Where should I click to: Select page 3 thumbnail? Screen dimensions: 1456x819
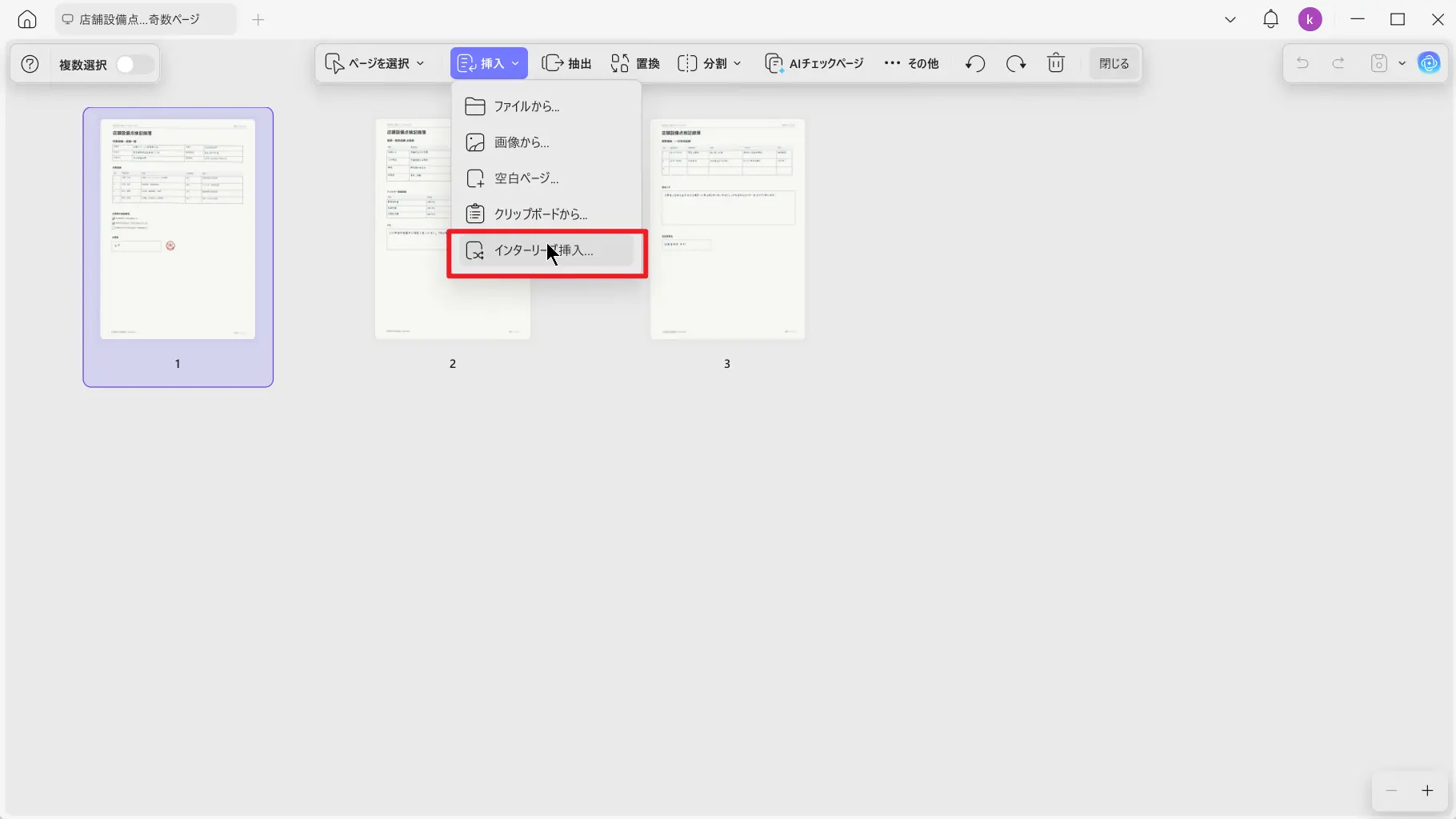(x=727, y=230)
